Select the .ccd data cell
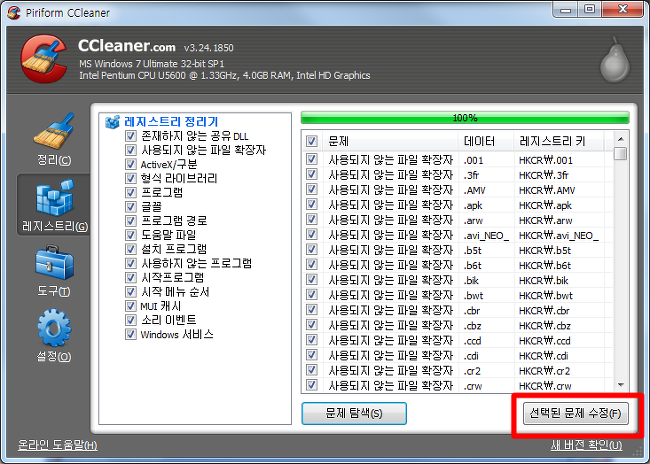Screen dimensions: 650x464 pyautogui.click(x=472, y=341)
